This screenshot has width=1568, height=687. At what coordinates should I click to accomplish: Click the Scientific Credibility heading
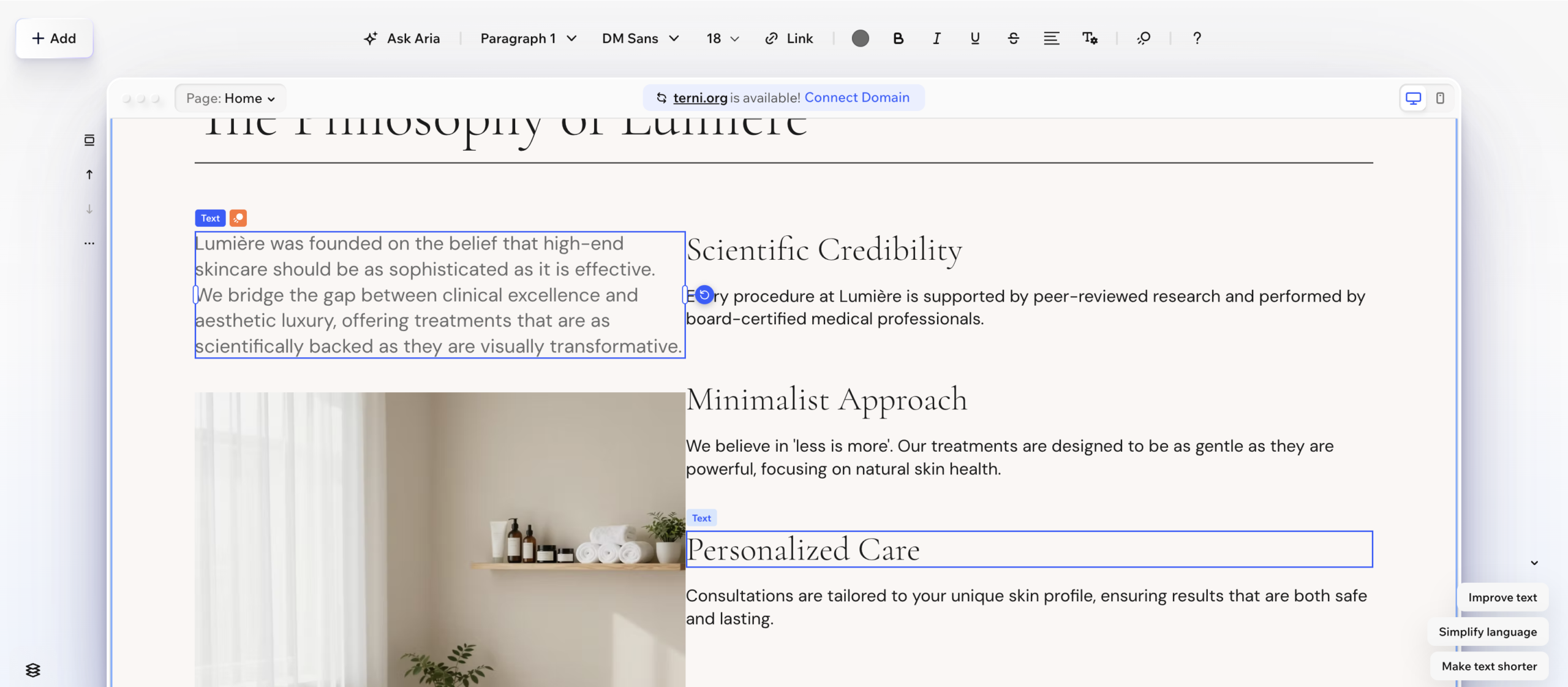point(824,249)
